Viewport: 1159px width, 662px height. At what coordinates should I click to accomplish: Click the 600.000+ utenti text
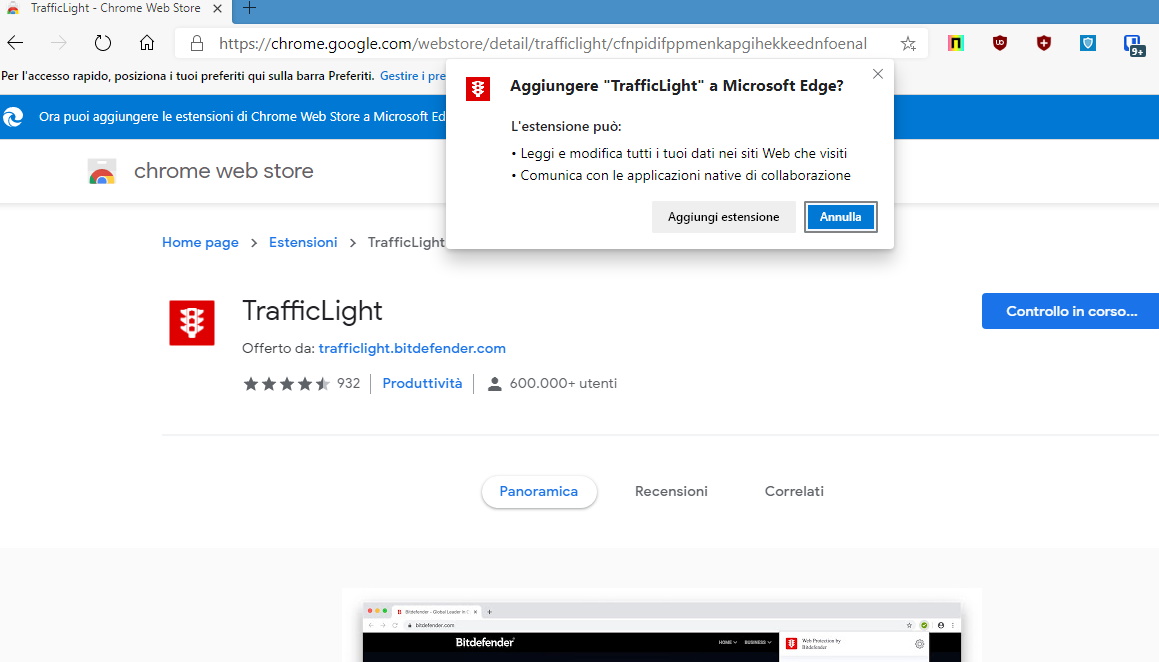click(563, 383)
